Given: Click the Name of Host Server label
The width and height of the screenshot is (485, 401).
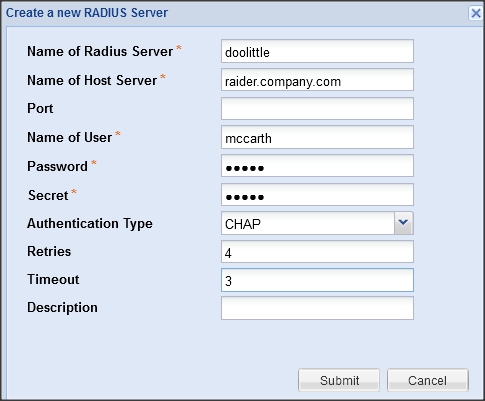Looking at the screenshot, I should coord(92,80).
